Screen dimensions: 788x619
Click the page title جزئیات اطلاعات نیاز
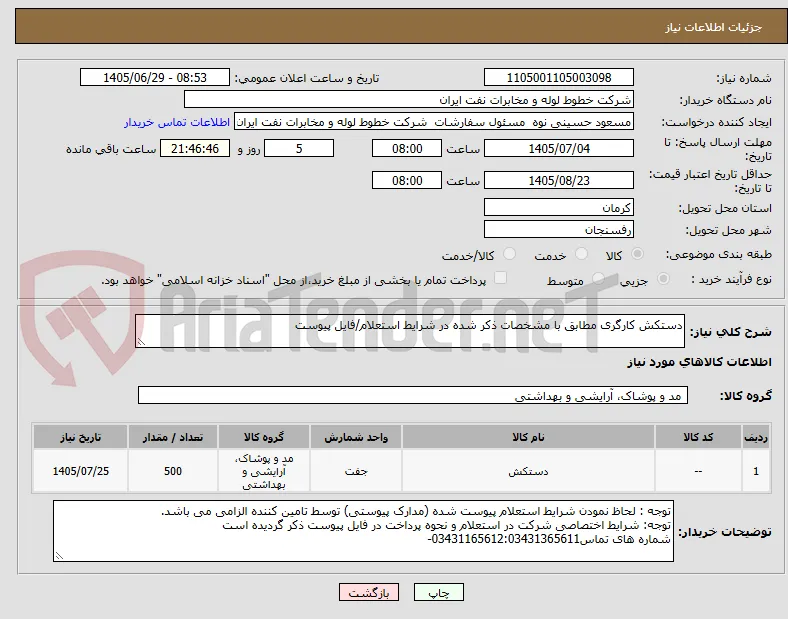click(714, 27)
